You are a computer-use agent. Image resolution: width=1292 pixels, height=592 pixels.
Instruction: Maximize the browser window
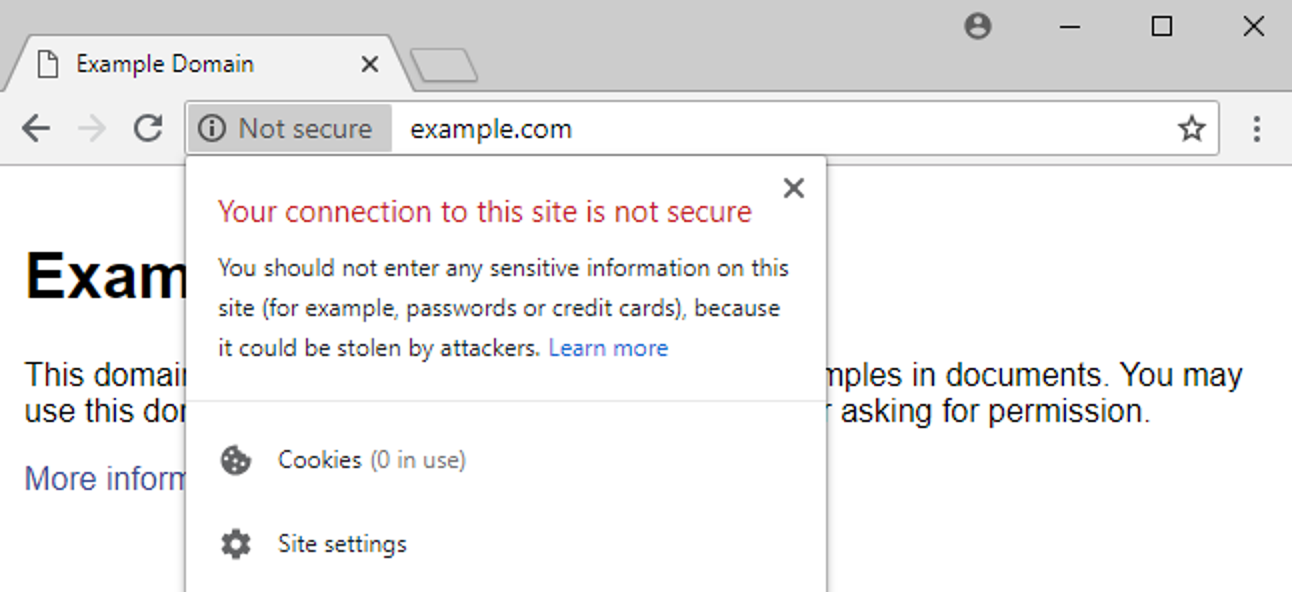point(1162,27)
